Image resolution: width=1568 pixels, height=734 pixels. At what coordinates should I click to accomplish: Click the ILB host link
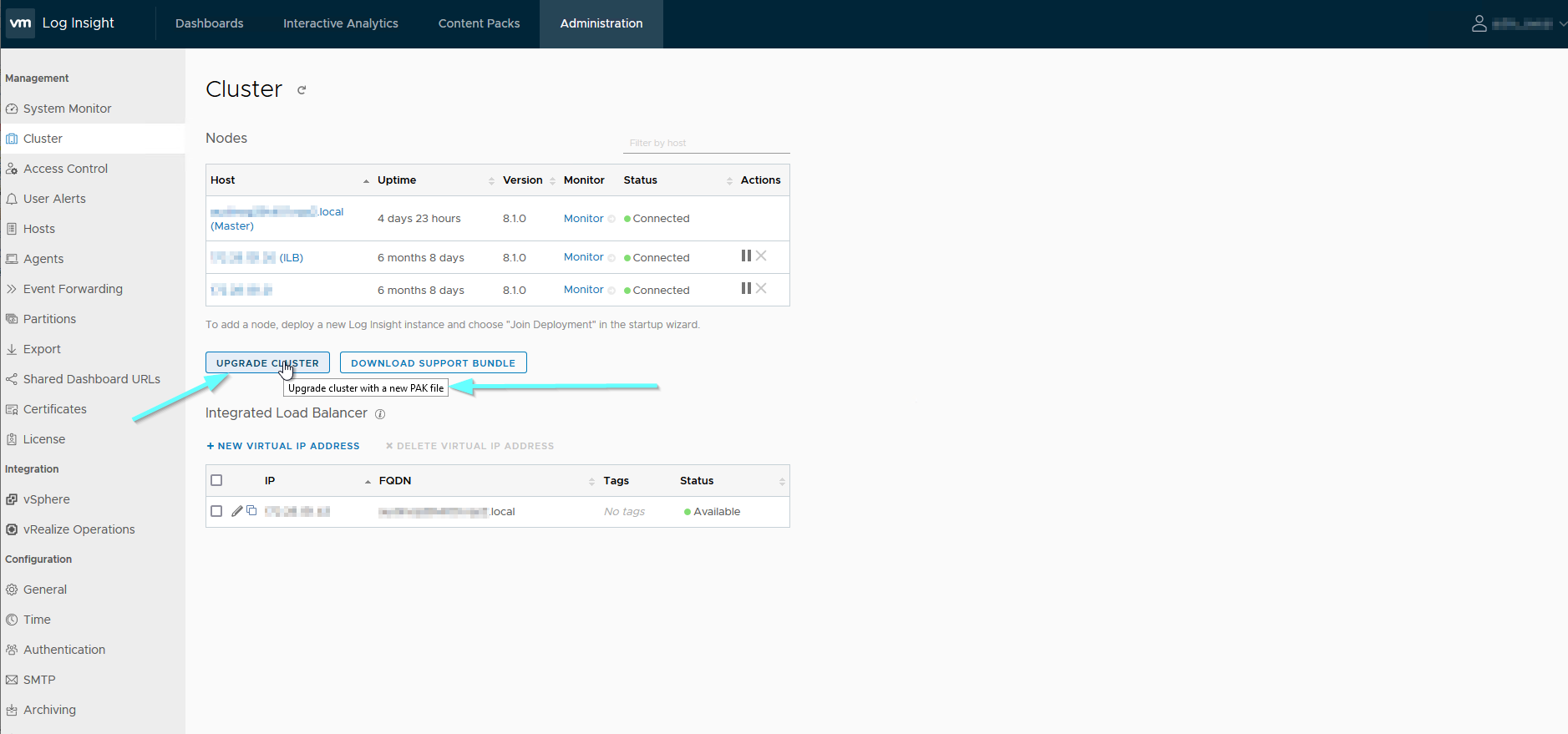click(256, 258)
